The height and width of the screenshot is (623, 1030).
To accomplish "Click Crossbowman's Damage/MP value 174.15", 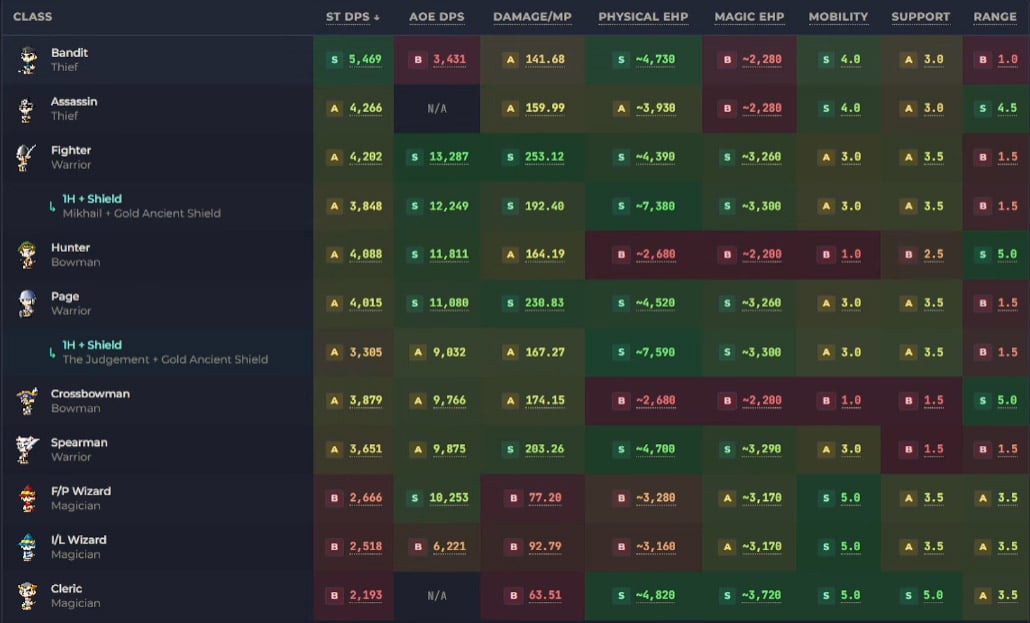I will (545, 401).
